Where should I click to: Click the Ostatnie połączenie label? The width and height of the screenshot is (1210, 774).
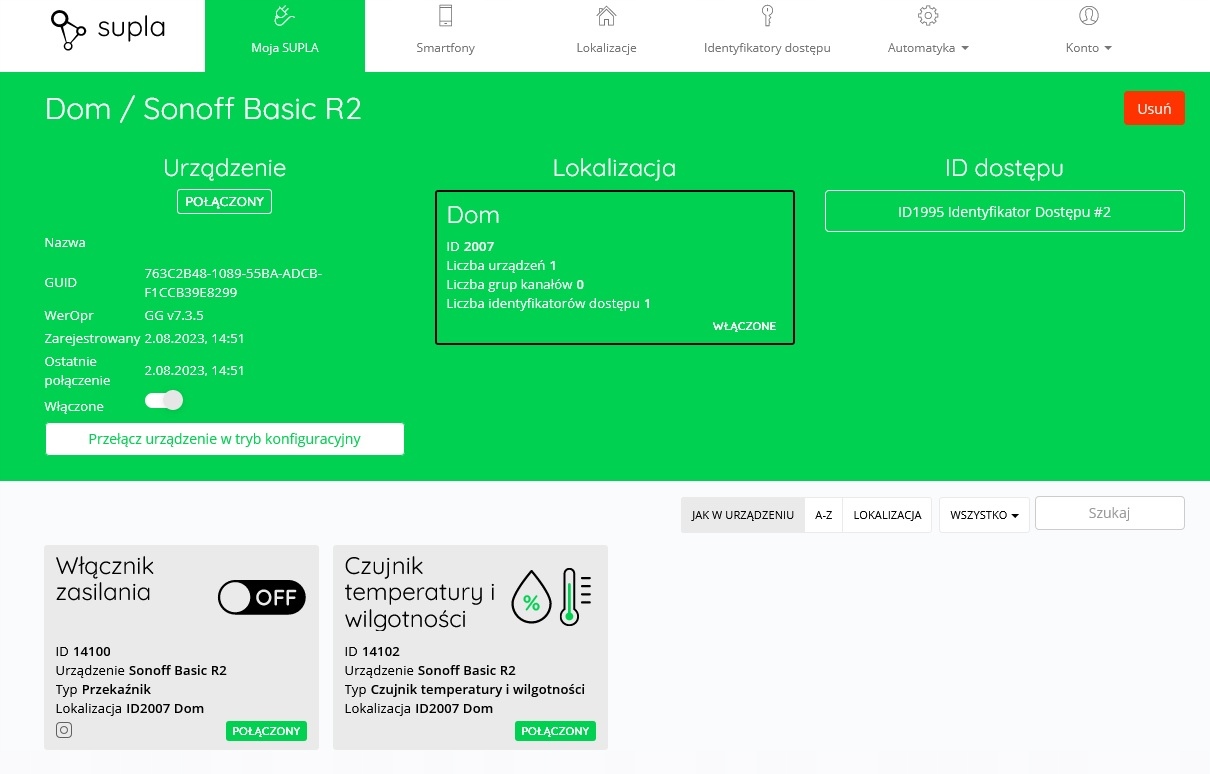coord(78,370)
